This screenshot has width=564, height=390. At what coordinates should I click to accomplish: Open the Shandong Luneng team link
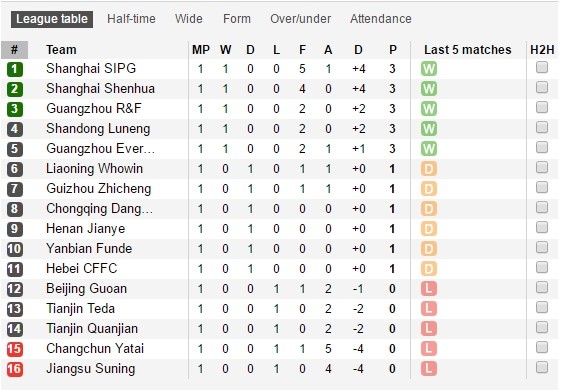[98, 129]
